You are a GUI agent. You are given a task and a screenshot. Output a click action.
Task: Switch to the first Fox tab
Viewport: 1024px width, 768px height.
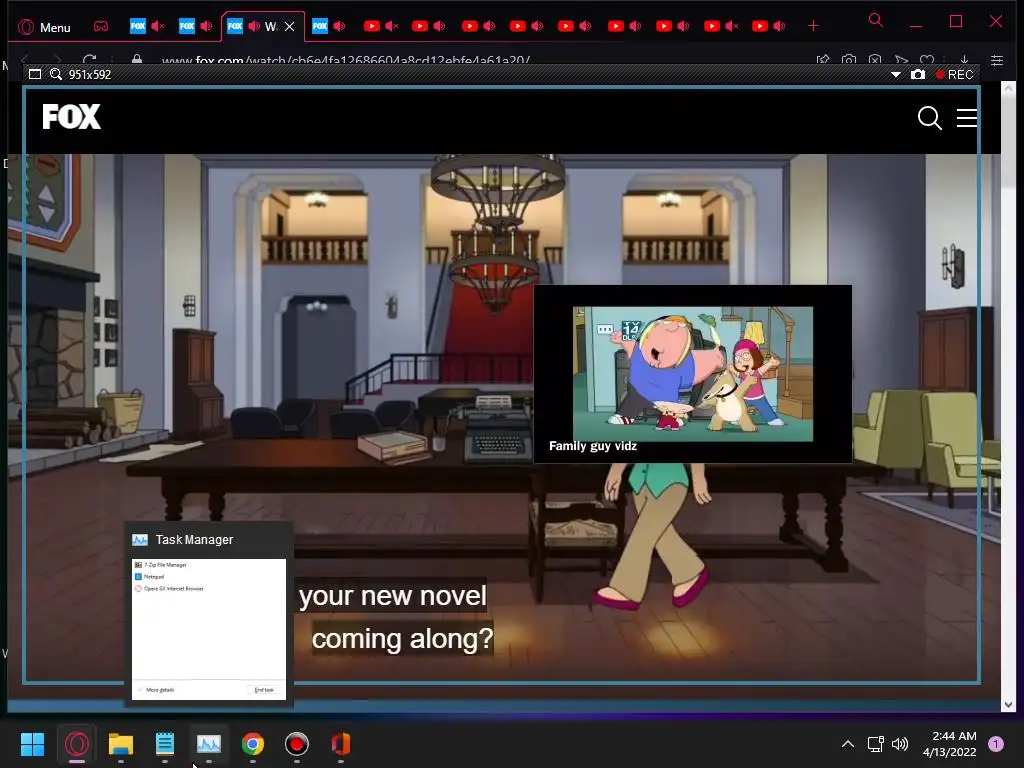click(138, 26)
